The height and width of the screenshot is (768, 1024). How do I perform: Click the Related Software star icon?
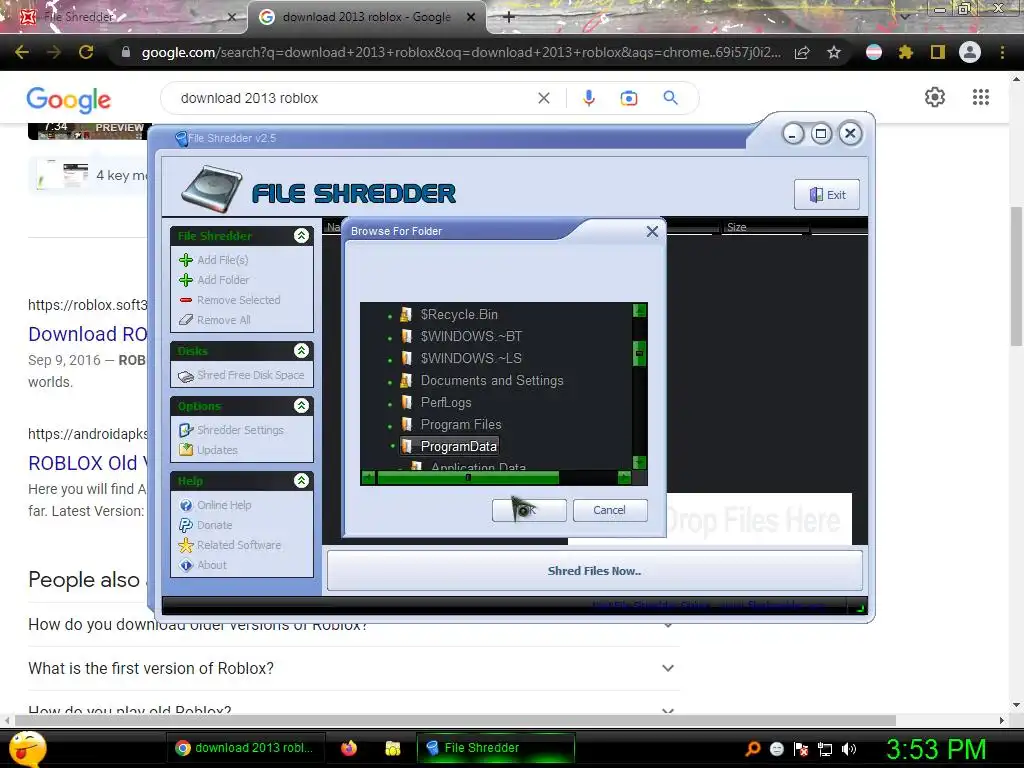(186, 545)
